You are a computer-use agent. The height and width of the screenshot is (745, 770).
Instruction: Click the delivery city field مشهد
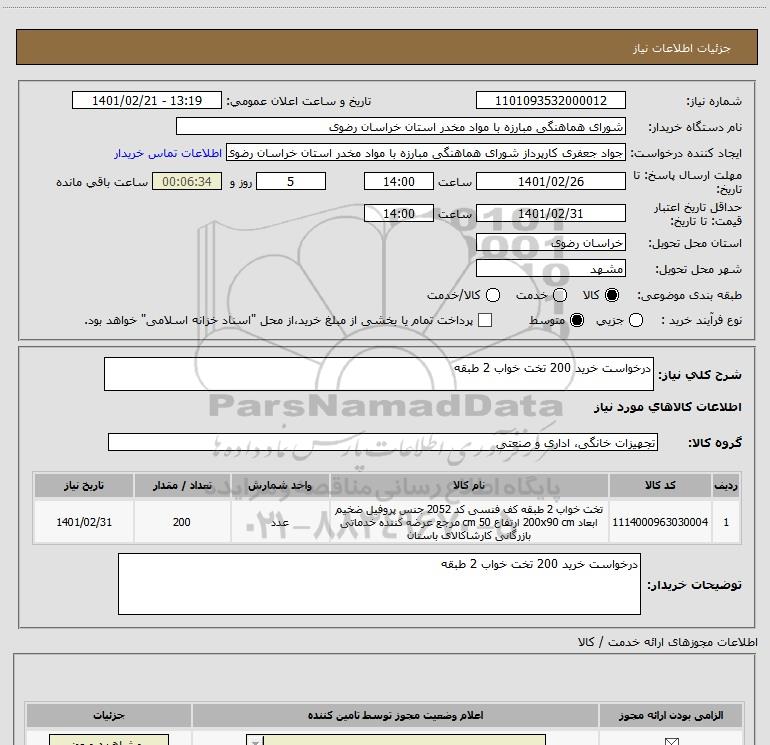click(x=550, y=269)
